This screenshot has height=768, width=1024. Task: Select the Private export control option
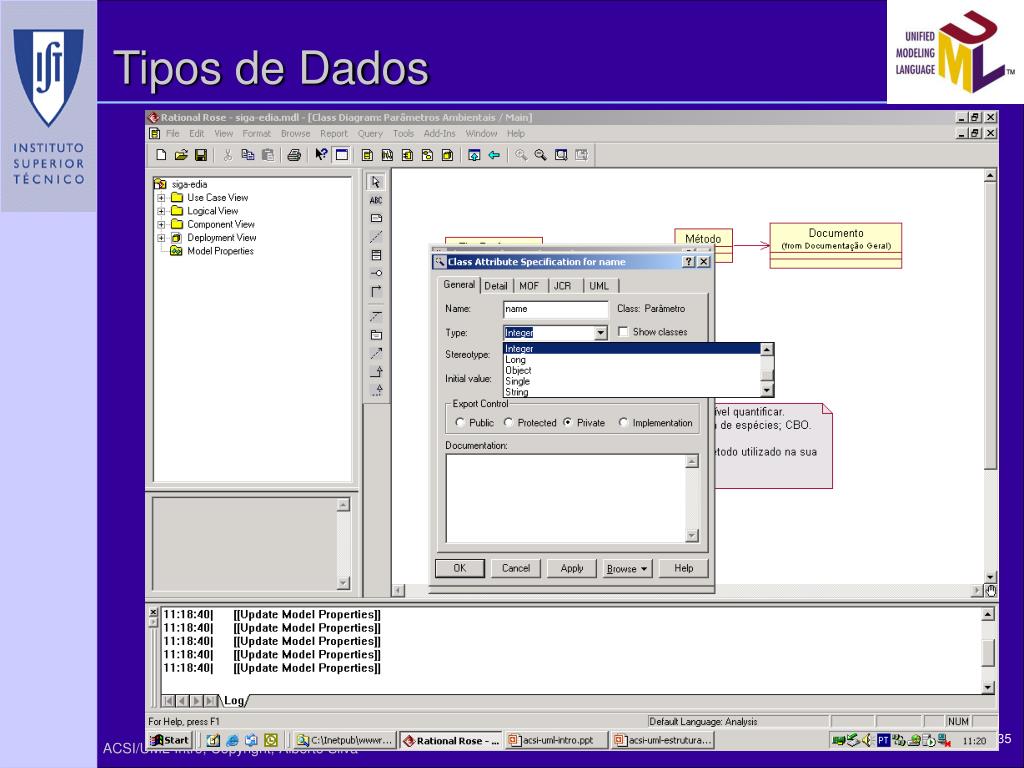pos(568,423)
